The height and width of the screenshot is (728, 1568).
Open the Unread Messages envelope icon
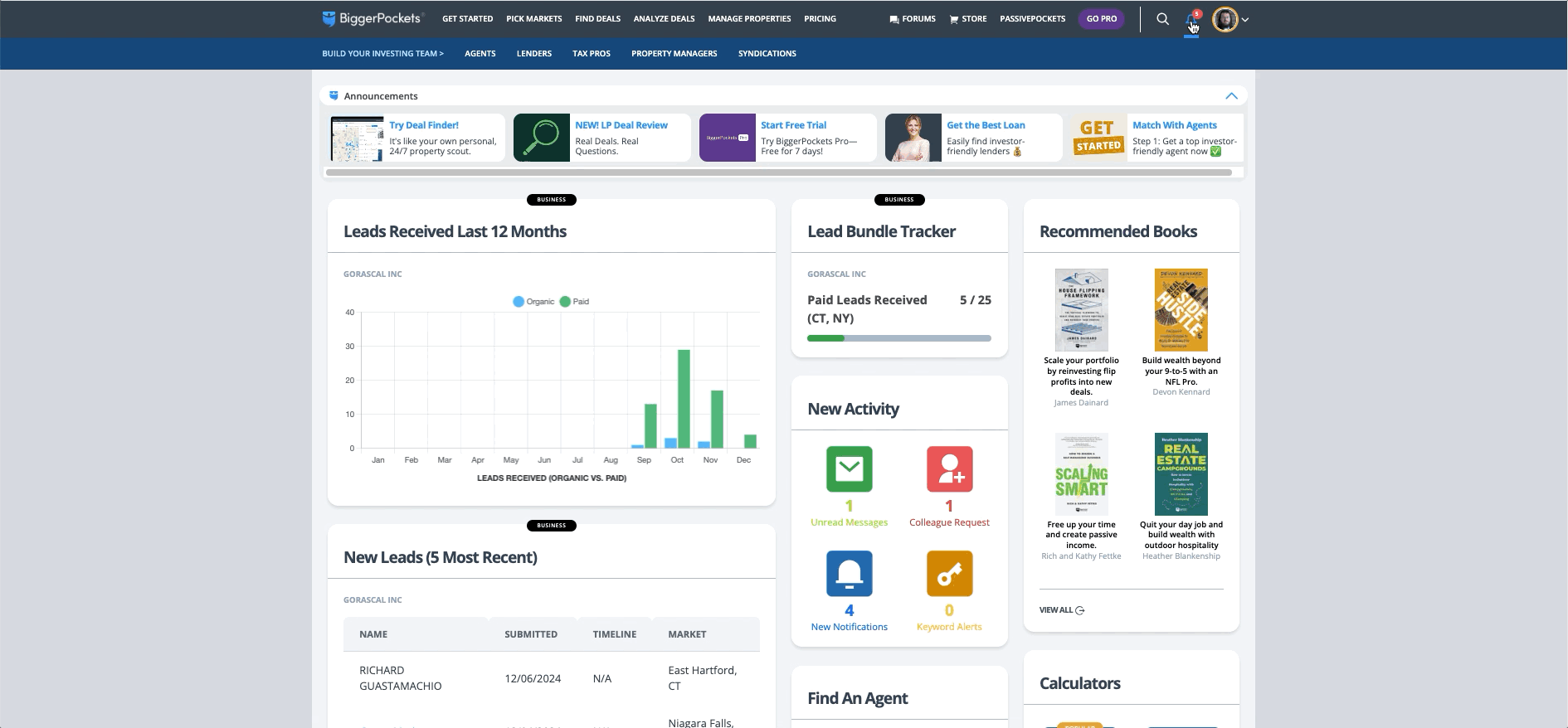(x=849, y=469)
